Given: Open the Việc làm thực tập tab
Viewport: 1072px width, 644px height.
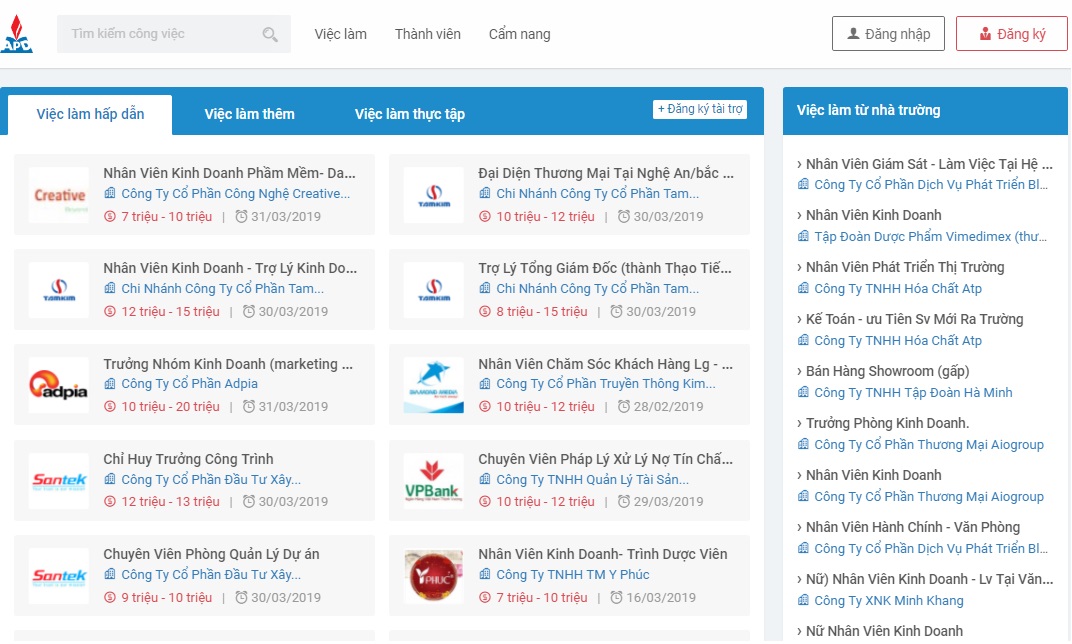Looking at the screenshot, I should (410, 114).
